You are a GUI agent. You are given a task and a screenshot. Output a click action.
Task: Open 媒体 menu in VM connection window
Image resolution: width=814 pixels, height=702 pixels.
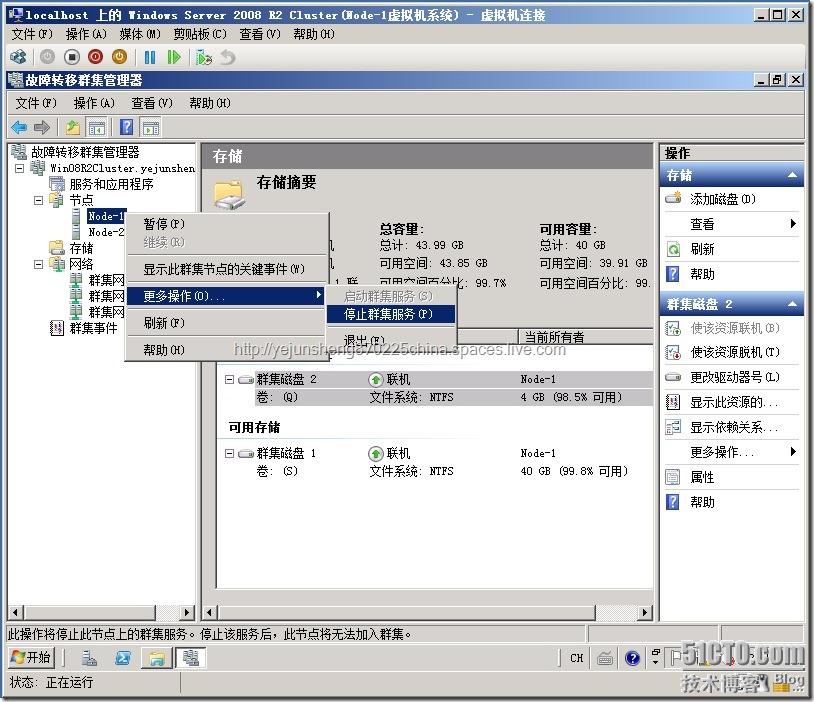tap(140, 34)
